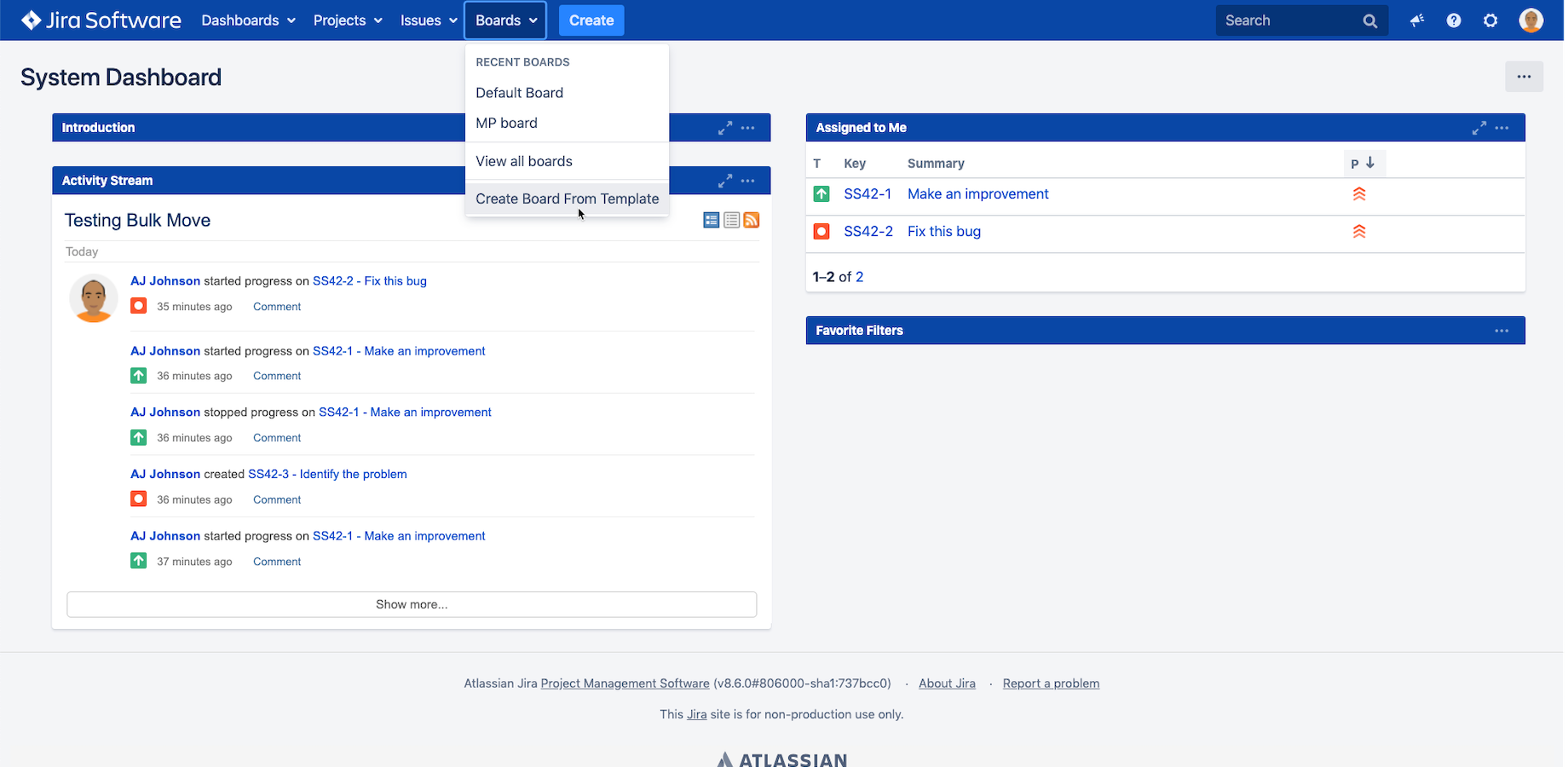Click bug icon beside 35 minutes ago
The height and width of the screenshot is (767, 1568).
139,306
